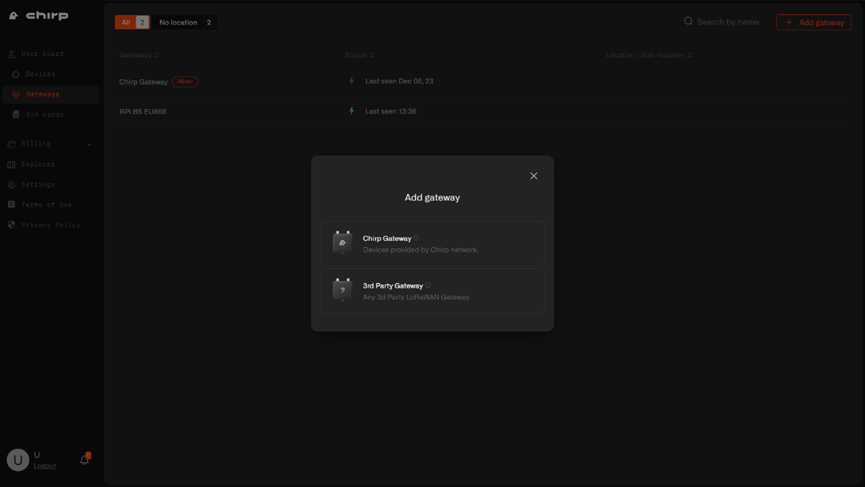Click the Search by name field
The height and width of the screenshot is (487, 865).
(728, 22)
